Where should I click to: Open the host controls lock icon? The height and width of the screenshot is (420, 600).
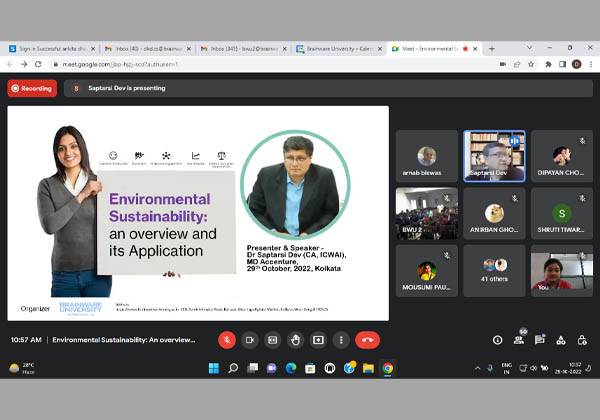point(581,340)
